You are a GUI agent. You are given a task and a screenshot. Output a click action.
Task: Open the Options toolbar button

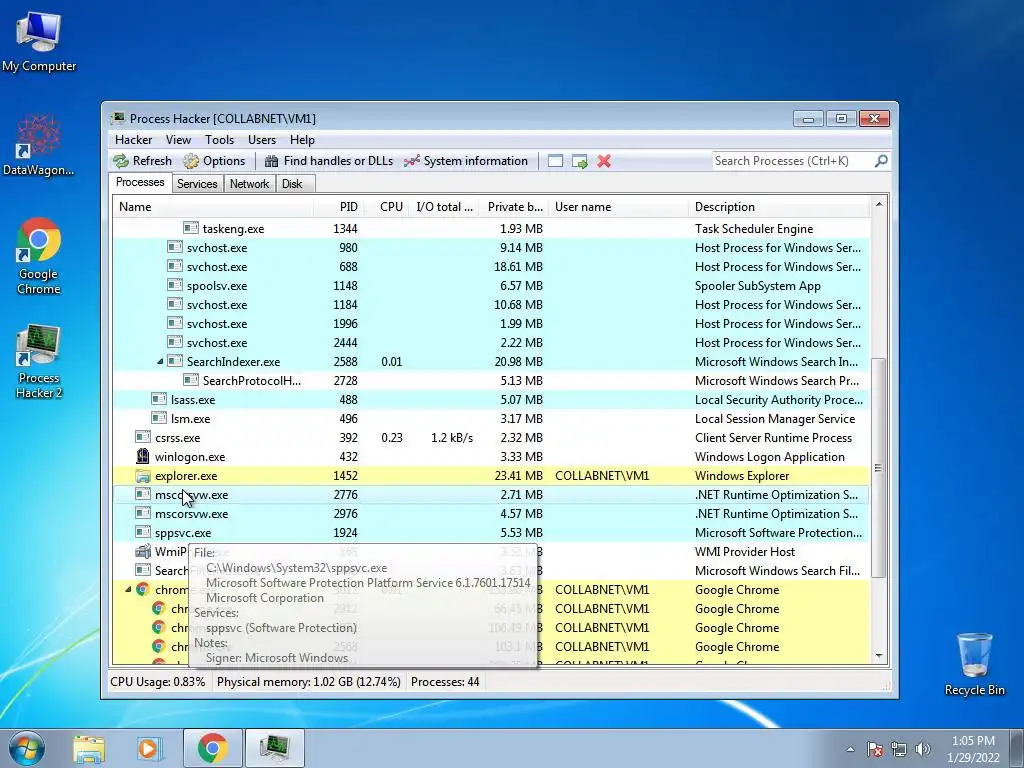pos(214,161)
